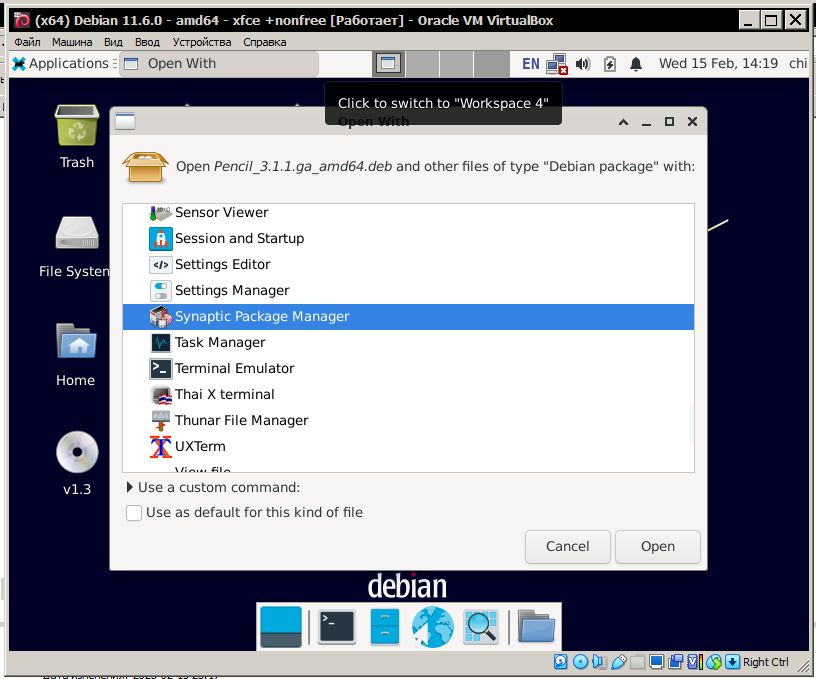Launch web browser from the dock
The width and height of the screenshot is (816, 679).
432,627
